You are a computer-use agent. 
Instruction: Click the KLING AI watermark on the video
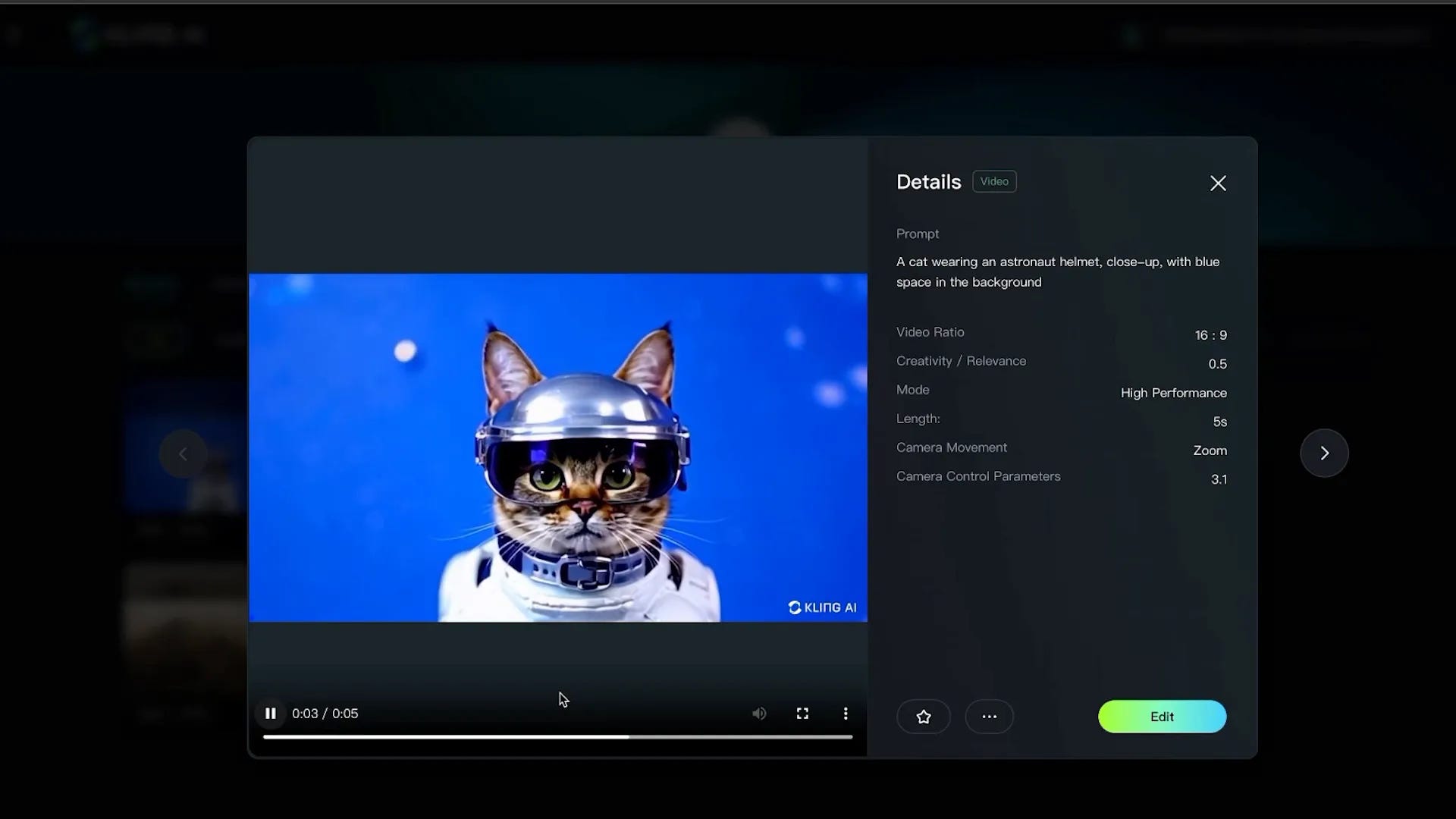click(x=823, y=607)
